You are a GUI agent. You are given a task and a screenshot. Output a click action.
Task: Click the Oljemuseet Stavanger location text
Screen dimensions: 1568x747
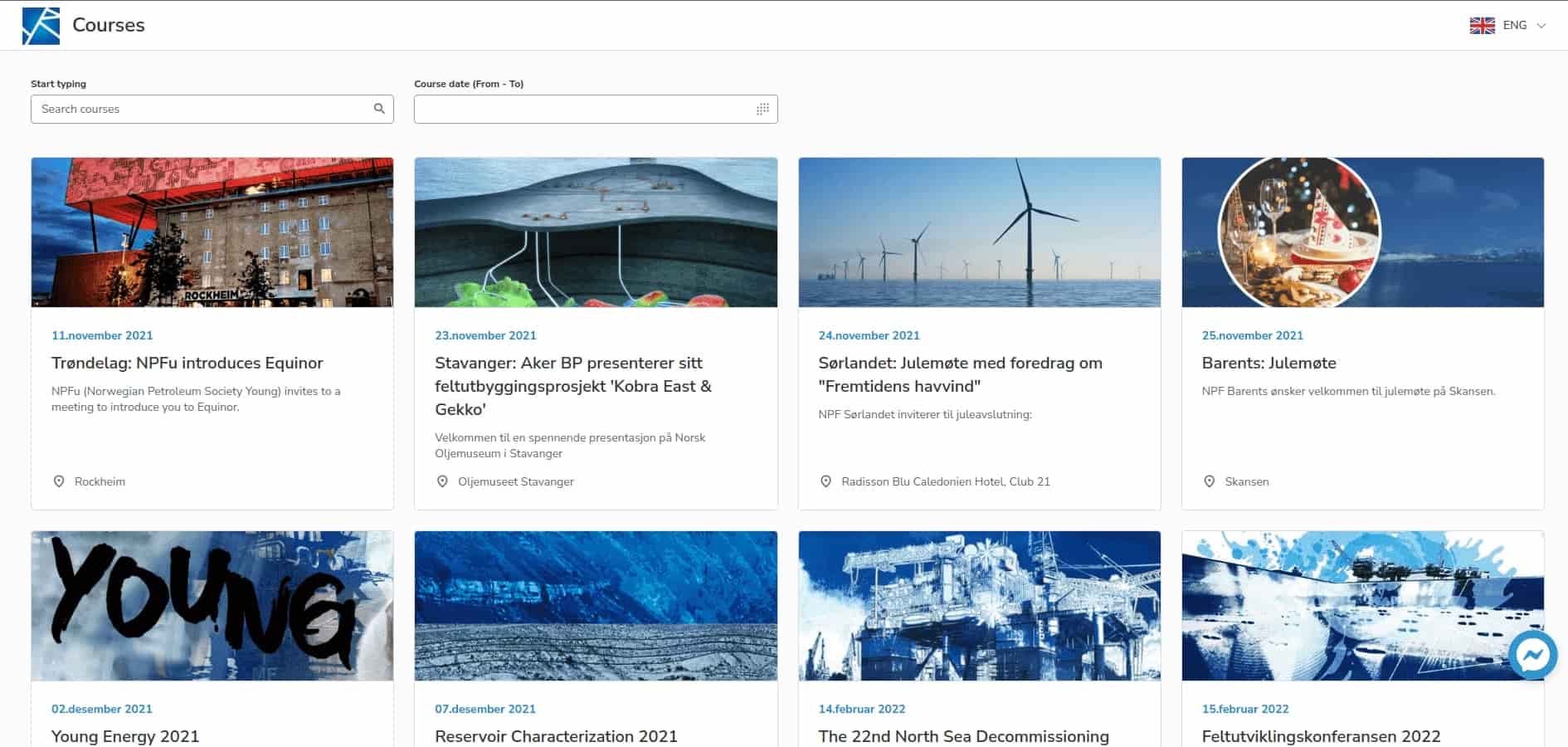pyautogui.click(x=516, y=481)
